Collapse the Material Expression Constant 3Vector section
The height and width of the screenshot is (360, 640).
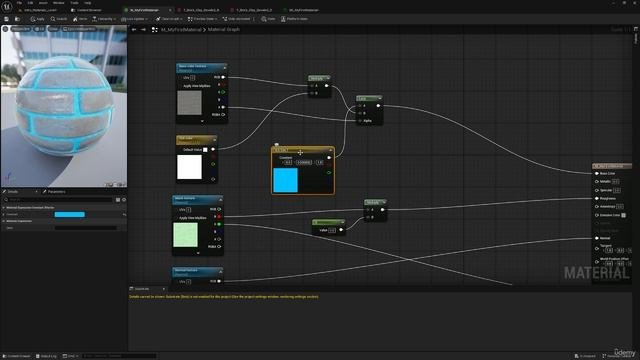[4, 208]
